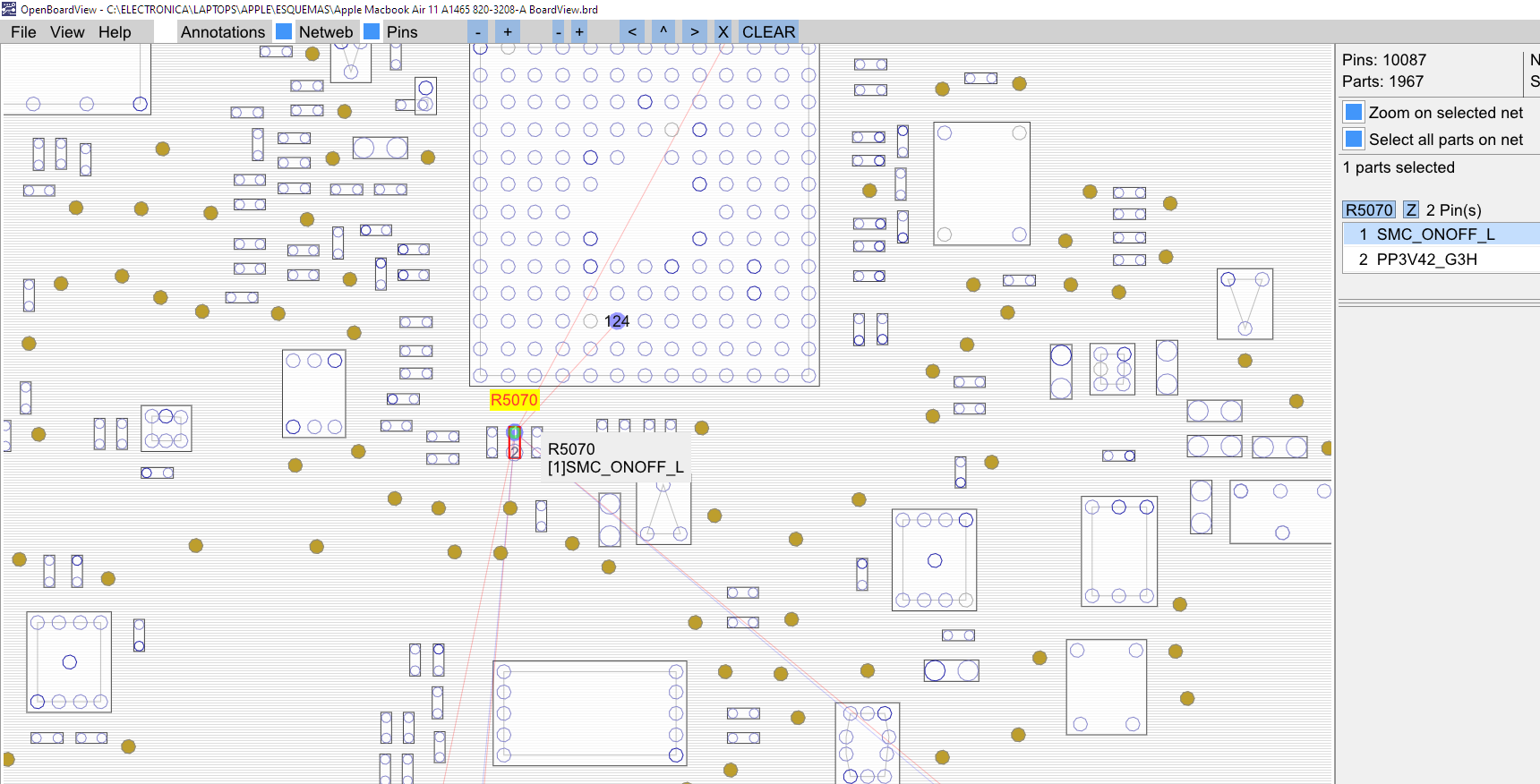Screen dimensions: 1540x784
Task: Toggle Select all parts on net checkbox
Action: tap(1354, 139)
